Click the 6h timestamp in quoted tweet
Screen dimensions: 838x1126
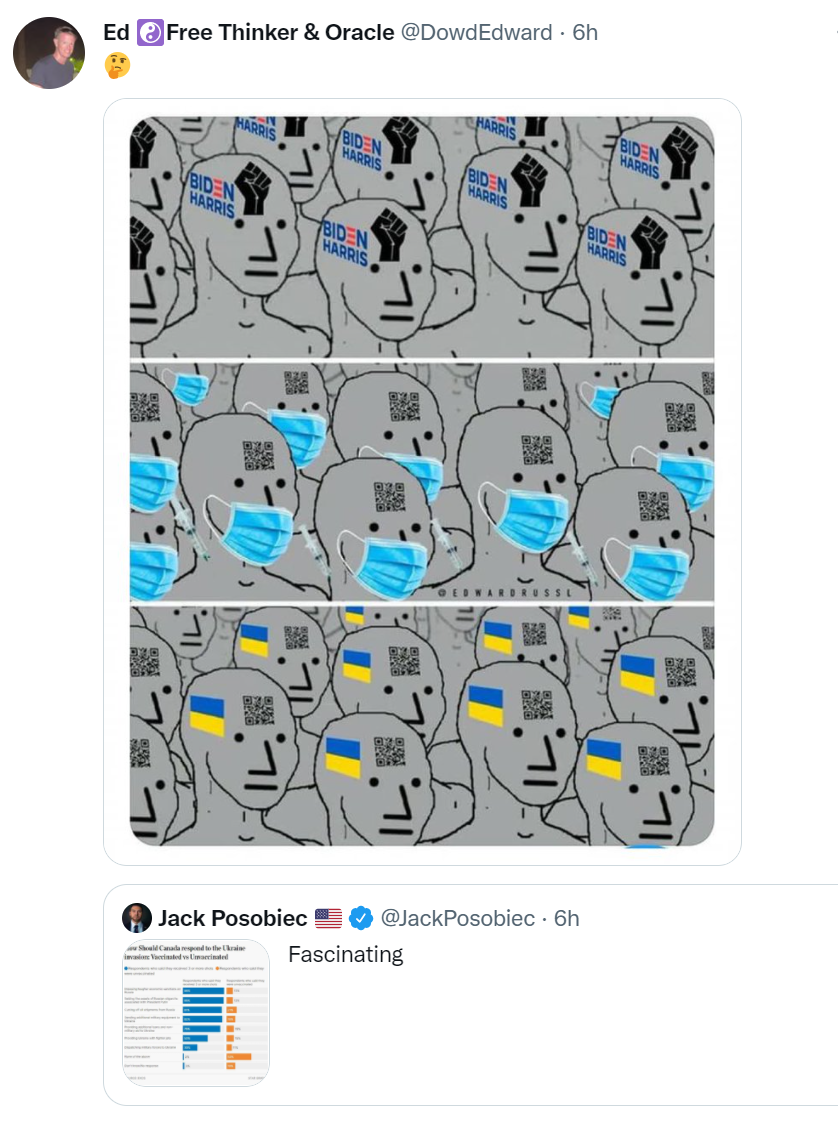point(567,918)
